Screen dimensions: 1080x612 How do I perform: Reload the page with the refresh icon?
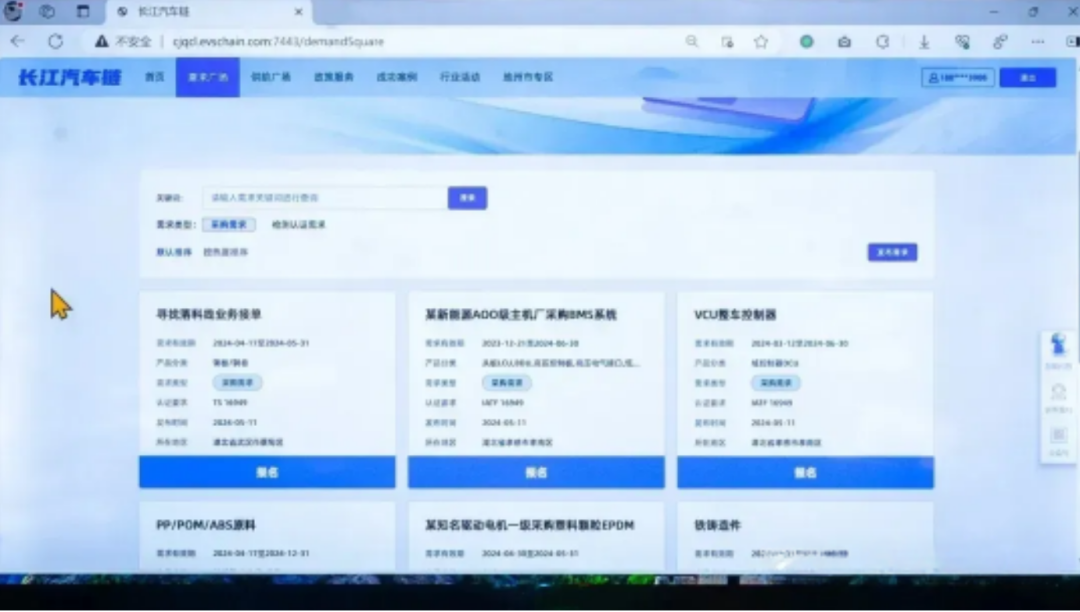pos(56,42)
